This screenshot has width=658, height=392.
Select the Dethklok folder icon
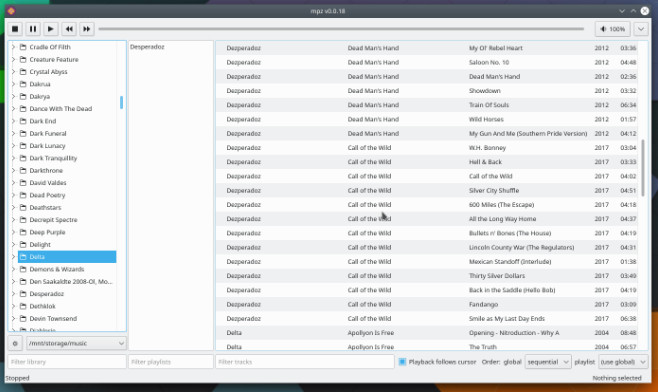(x=24, y=306)
